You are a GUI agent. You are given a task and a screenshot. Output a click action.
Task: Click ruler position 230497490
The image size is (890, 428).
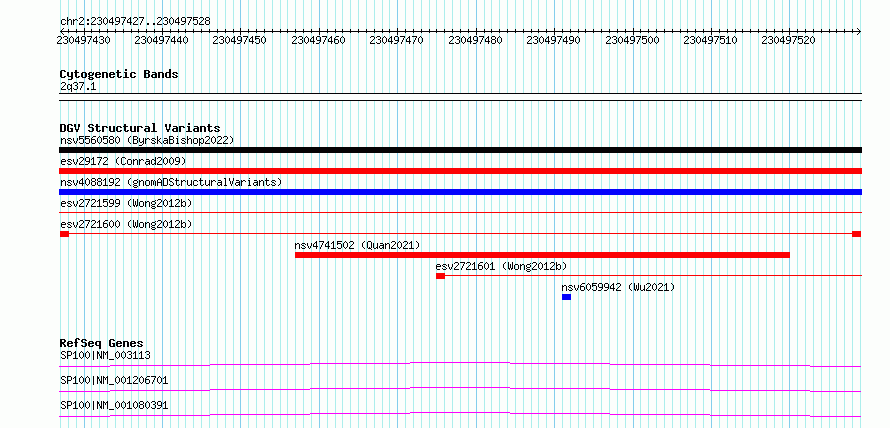click(x=553, y=40)
